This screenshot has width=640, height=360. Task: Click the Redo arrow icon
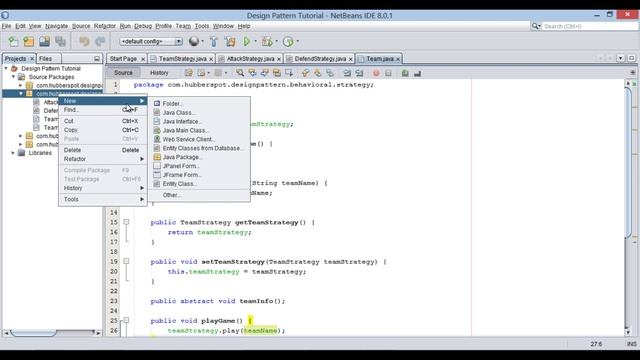coord(100,41)
